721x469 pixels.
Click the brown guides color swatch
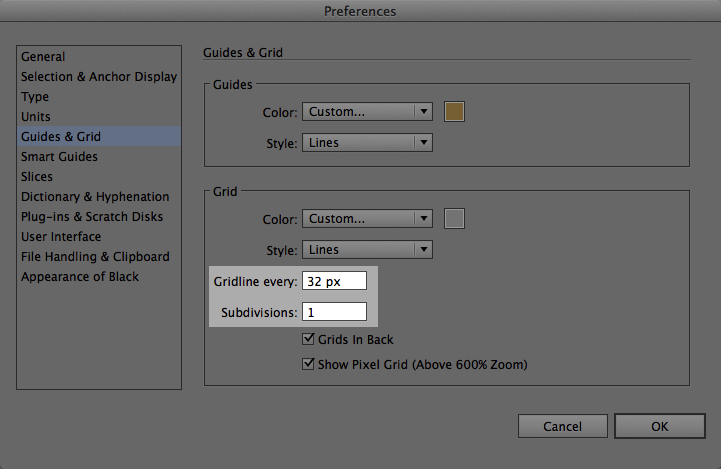click(454, 112)
